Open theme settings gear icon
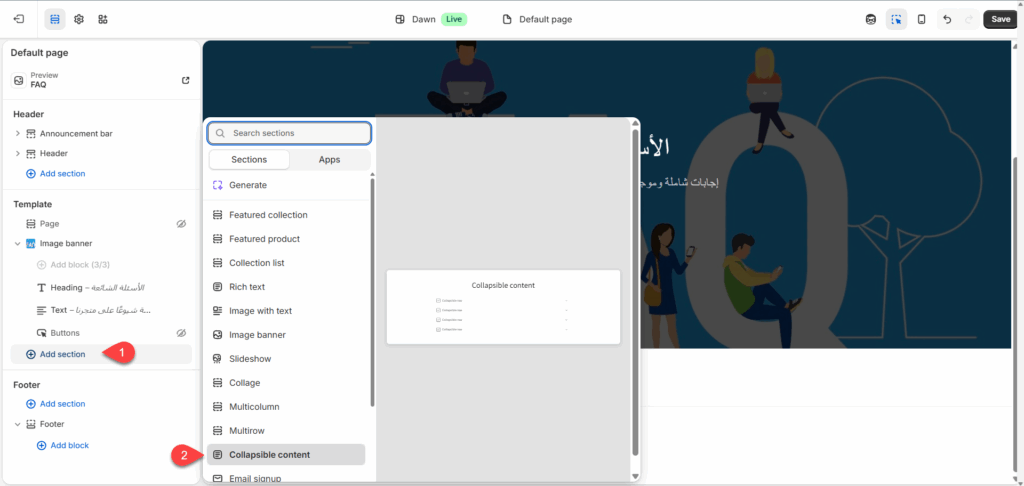The height and width of the screenshot is (486, 1024). click(x=79, y=19)
